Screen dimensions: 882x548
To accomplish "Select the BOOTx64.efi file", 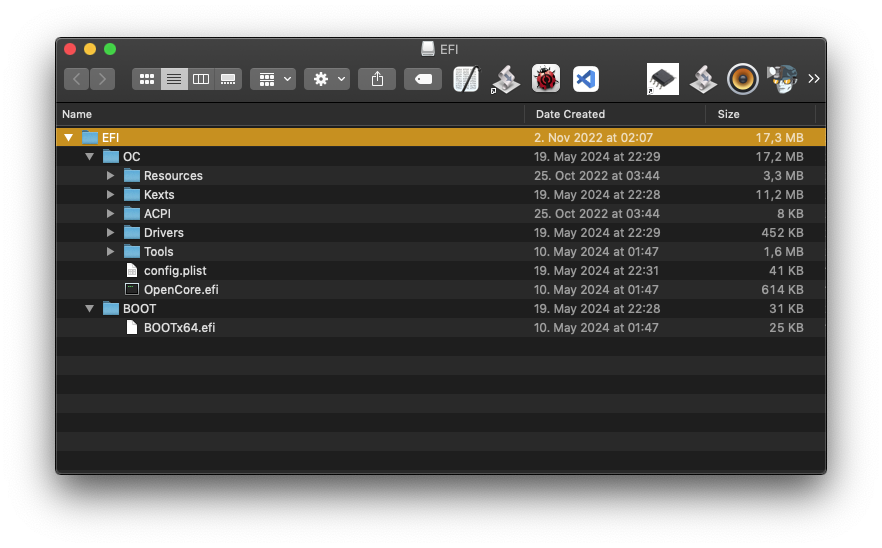I will pos(441,328).
